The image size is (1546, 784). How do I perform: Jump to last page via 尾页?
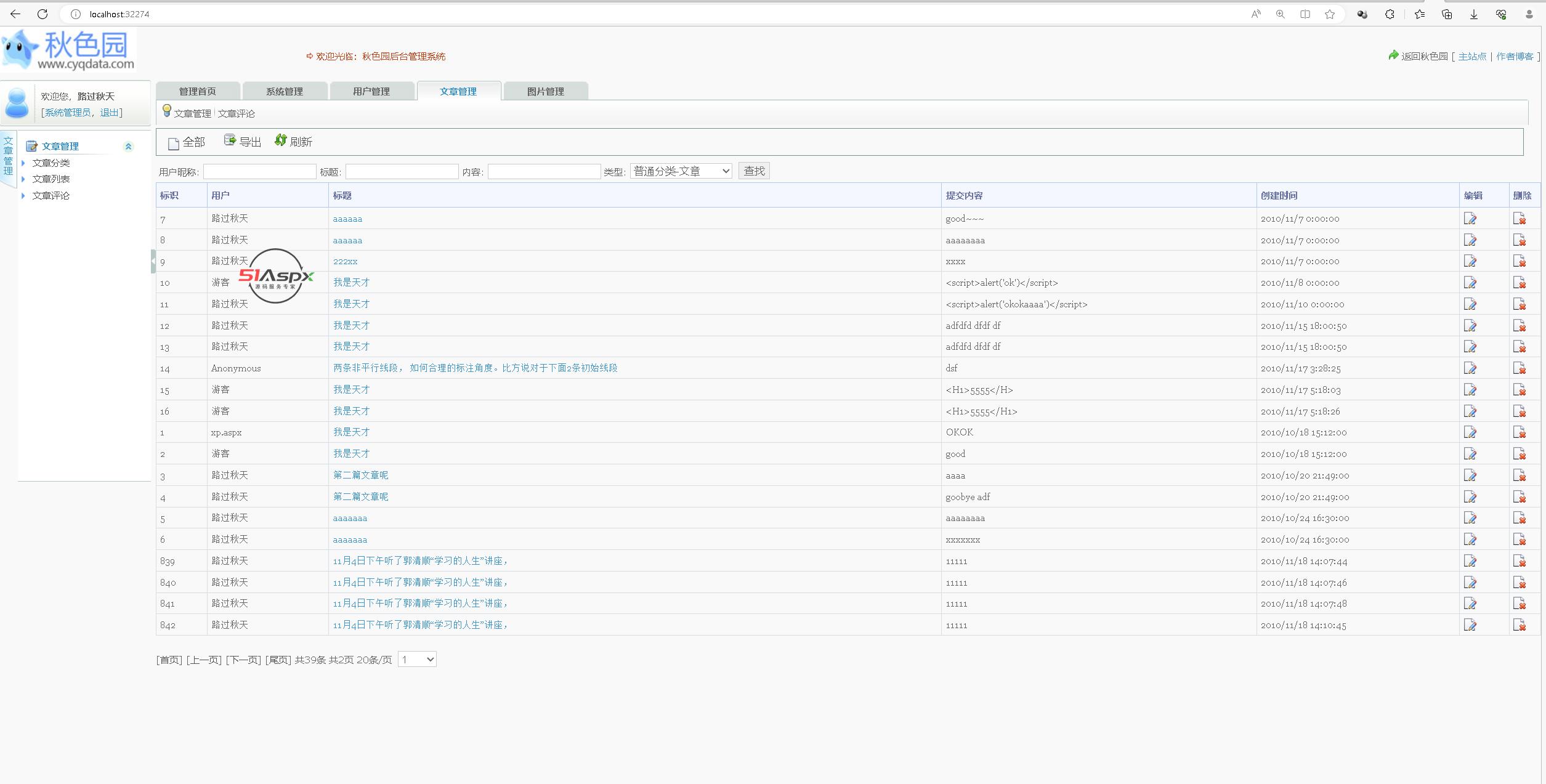coord(278,660)
